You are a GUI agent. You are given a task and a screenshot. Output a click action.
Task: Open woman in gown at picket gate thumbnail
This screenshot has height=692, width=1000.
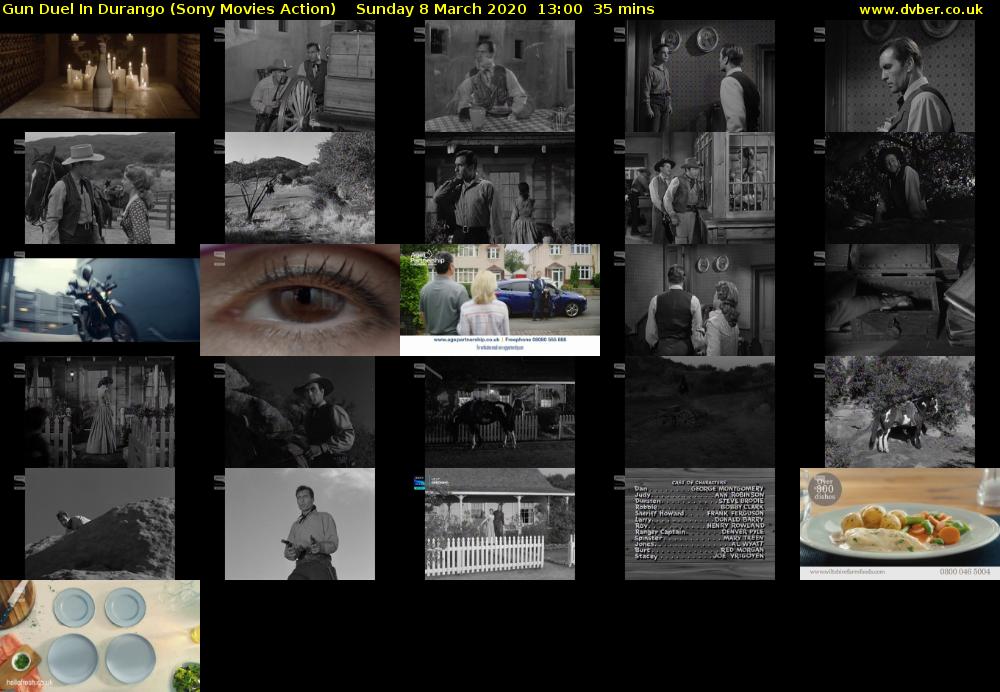99,412
